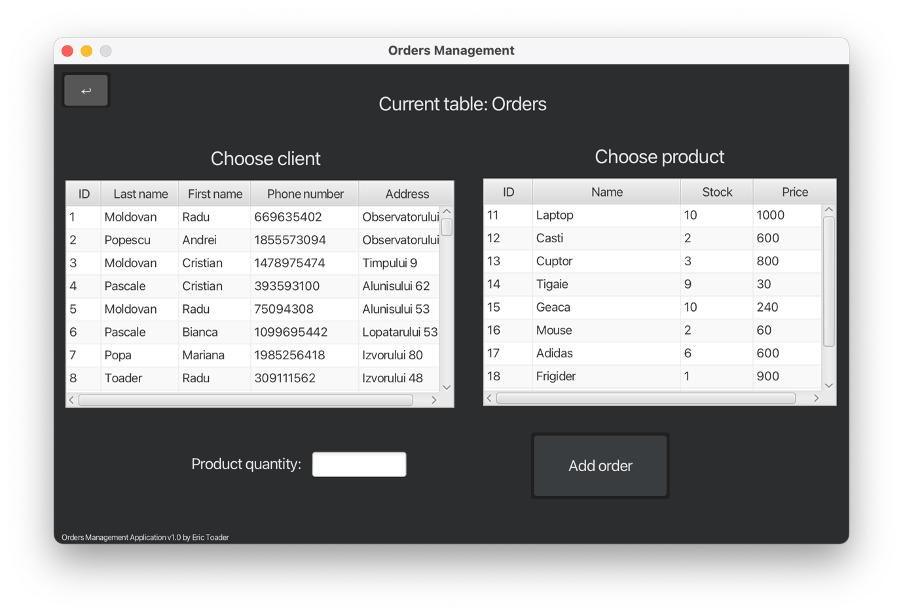This screenshot has width=904, height=616.
Task: Select the Cuptor product row
Action: coord(653,261)
